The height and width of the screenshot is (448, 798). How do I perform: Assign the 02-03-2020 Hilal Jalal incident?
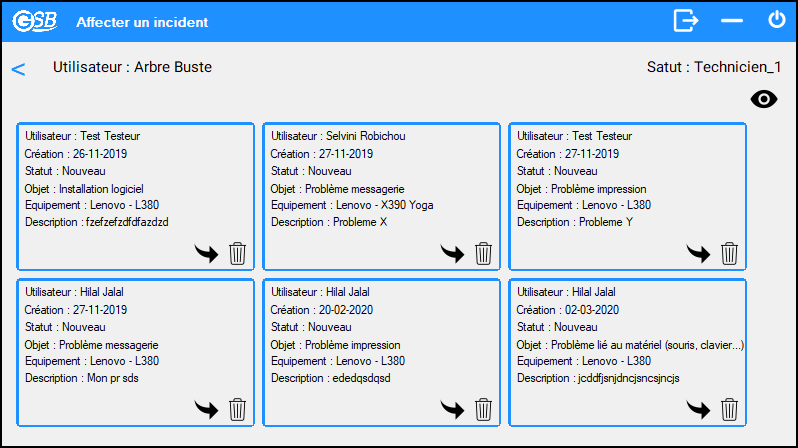tap(698, 409)
